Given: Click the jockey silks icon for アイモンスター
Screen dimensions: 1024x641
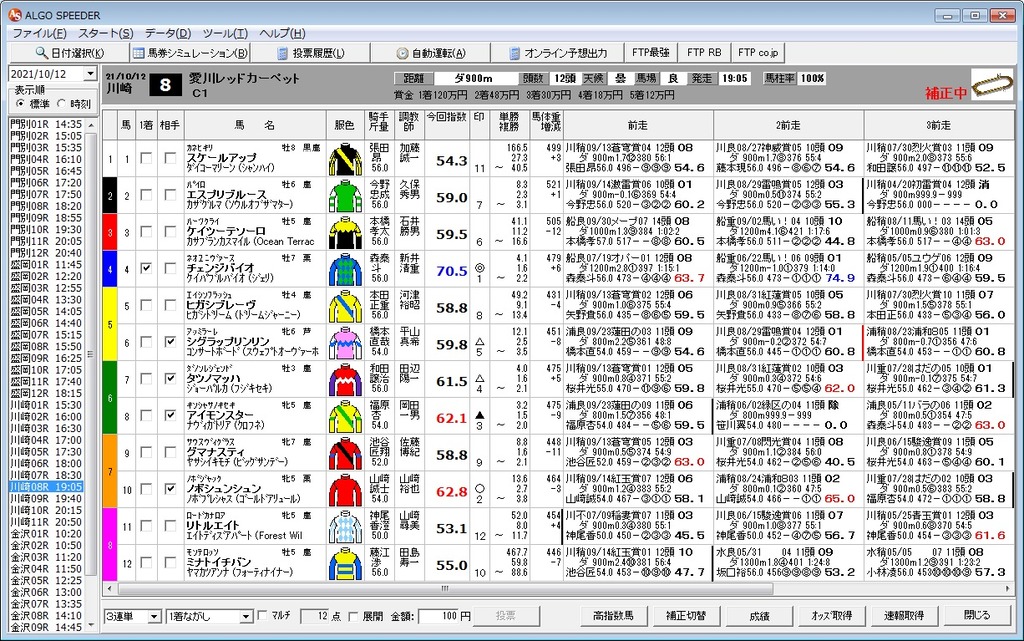Looking at the screenshot, I should 345,417.
